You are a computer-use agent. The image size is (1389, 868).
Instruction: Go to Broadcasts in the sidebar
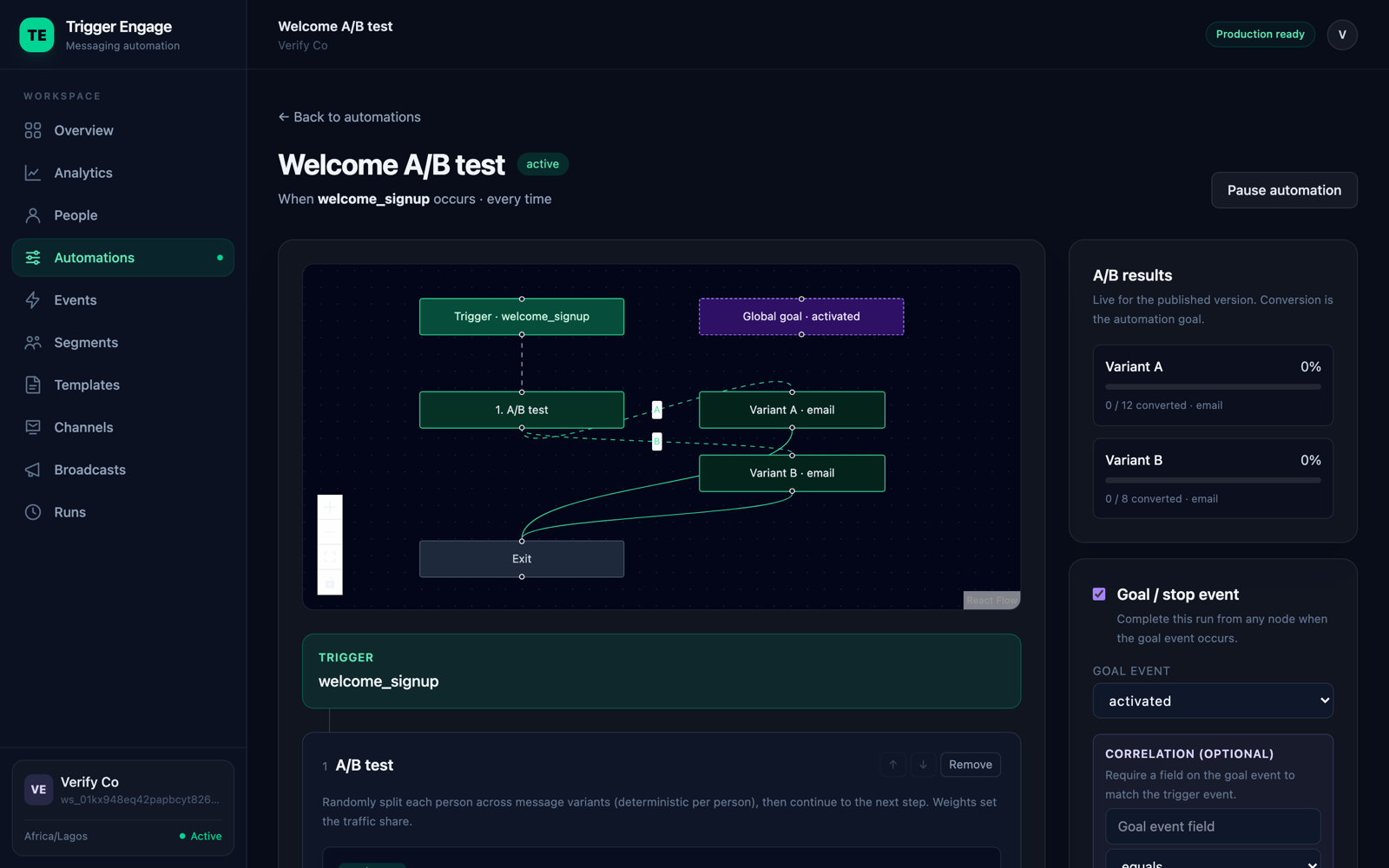tap(123, 470)
